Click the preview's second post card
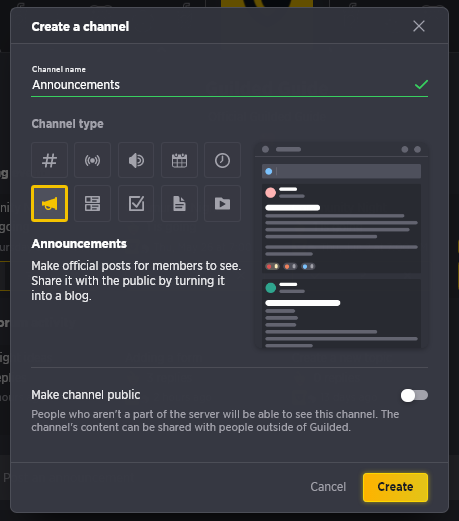This screenshot has height=521, width=459. 341,313
